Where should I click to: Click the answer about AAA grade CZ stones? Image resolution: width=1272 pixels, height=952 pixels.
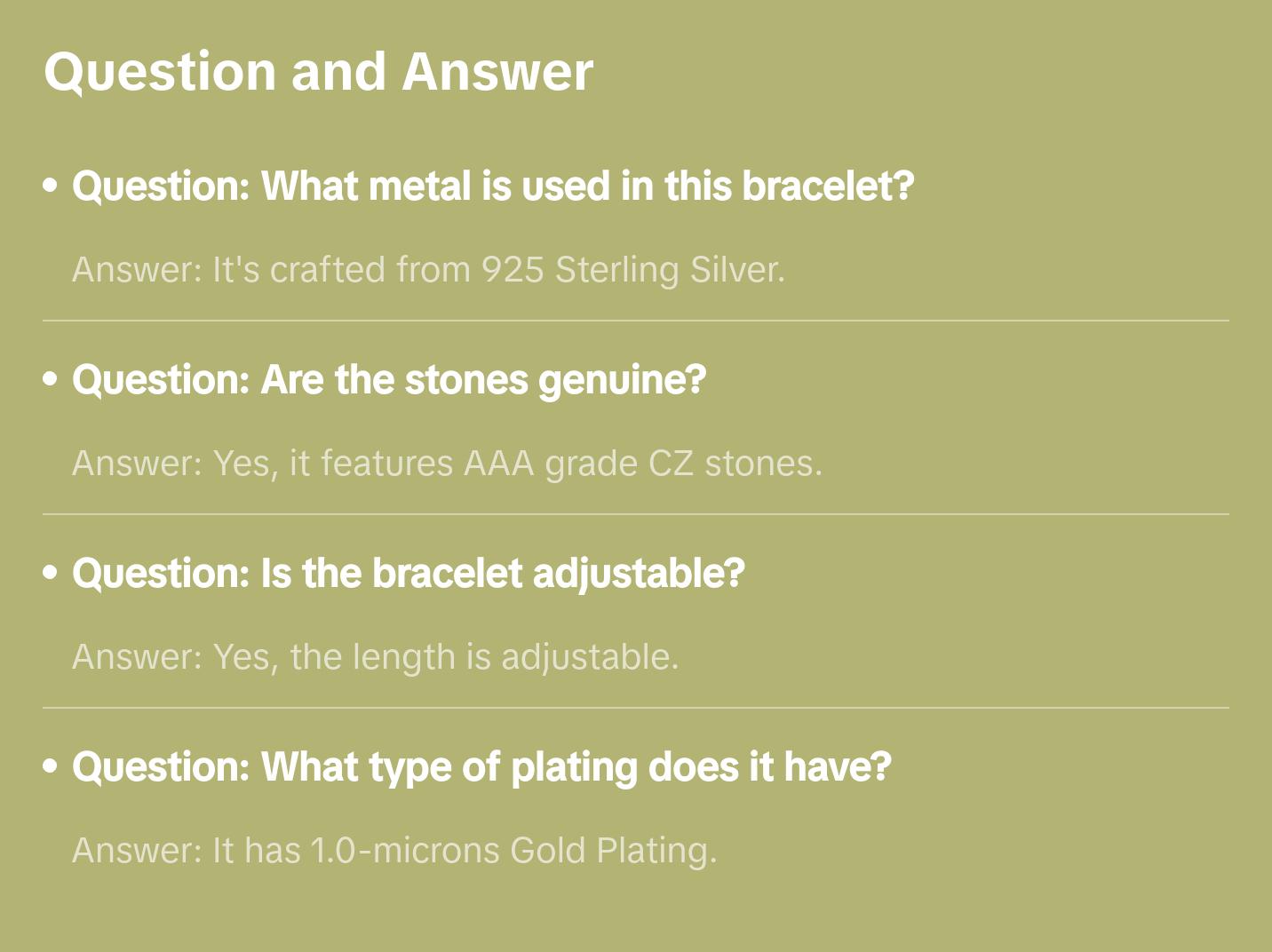[447, 464]
